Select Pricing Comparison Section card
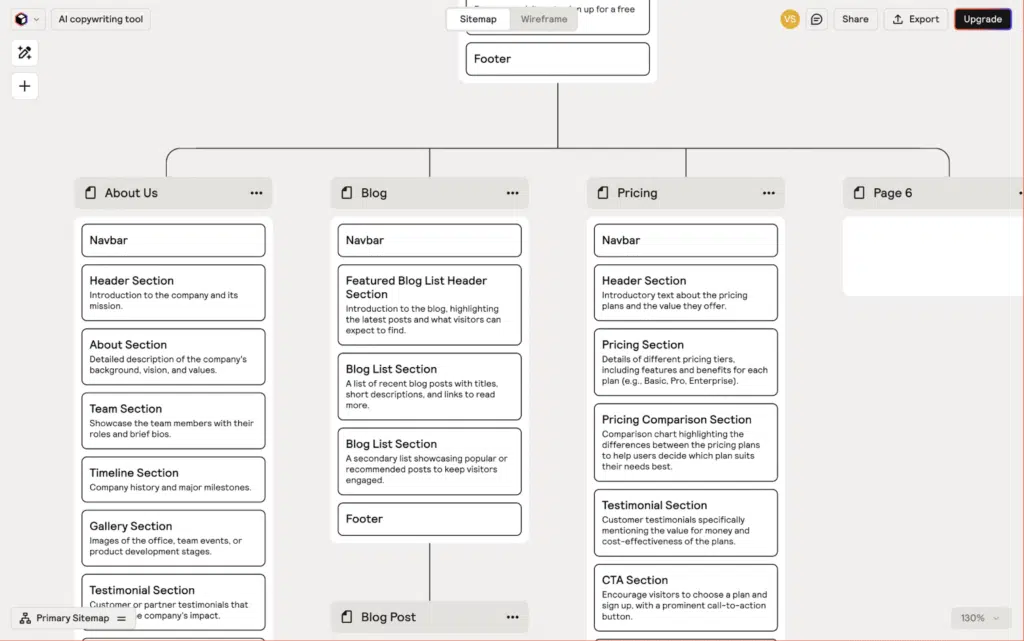 (x=686, y=443)
